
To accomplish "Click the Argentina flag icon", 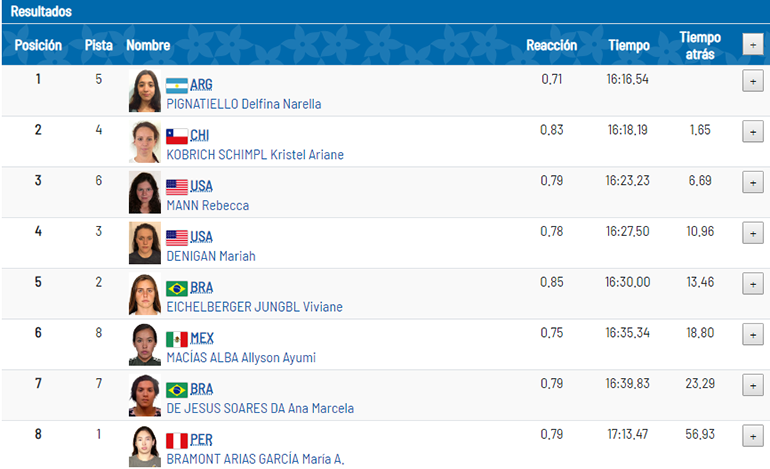I will (x=177, y=86).
